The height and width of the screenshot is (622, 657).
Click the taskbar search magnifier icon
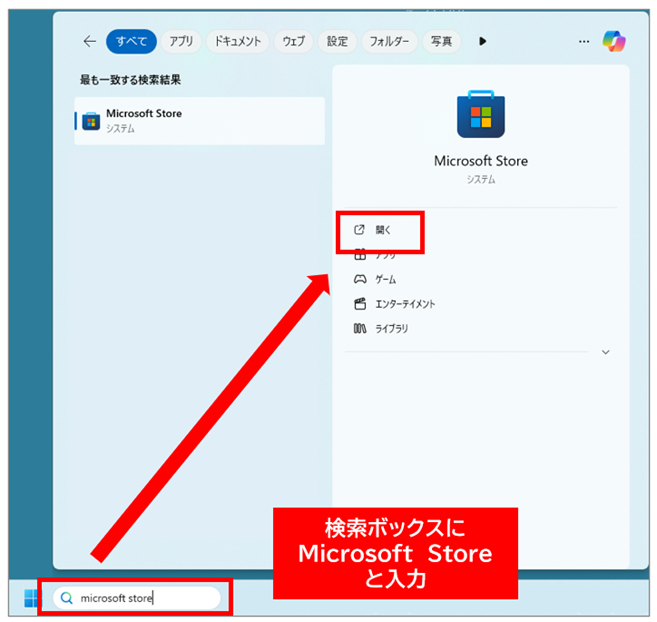pos(67,598)
